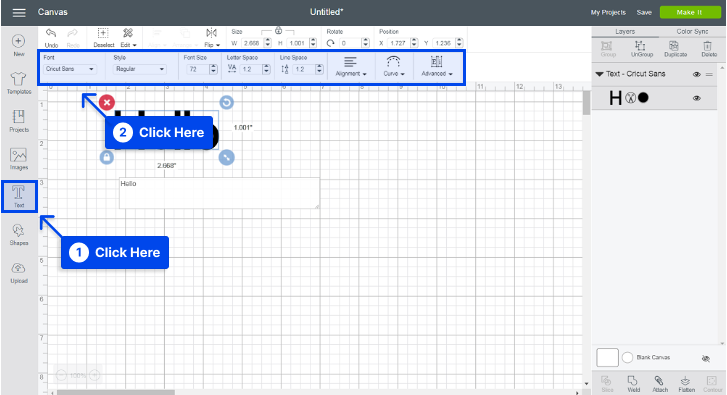This screenshot has height=395, width=727.
Task: Click the Blank Canvas white color swatch
Action: (x=607, y=357)
